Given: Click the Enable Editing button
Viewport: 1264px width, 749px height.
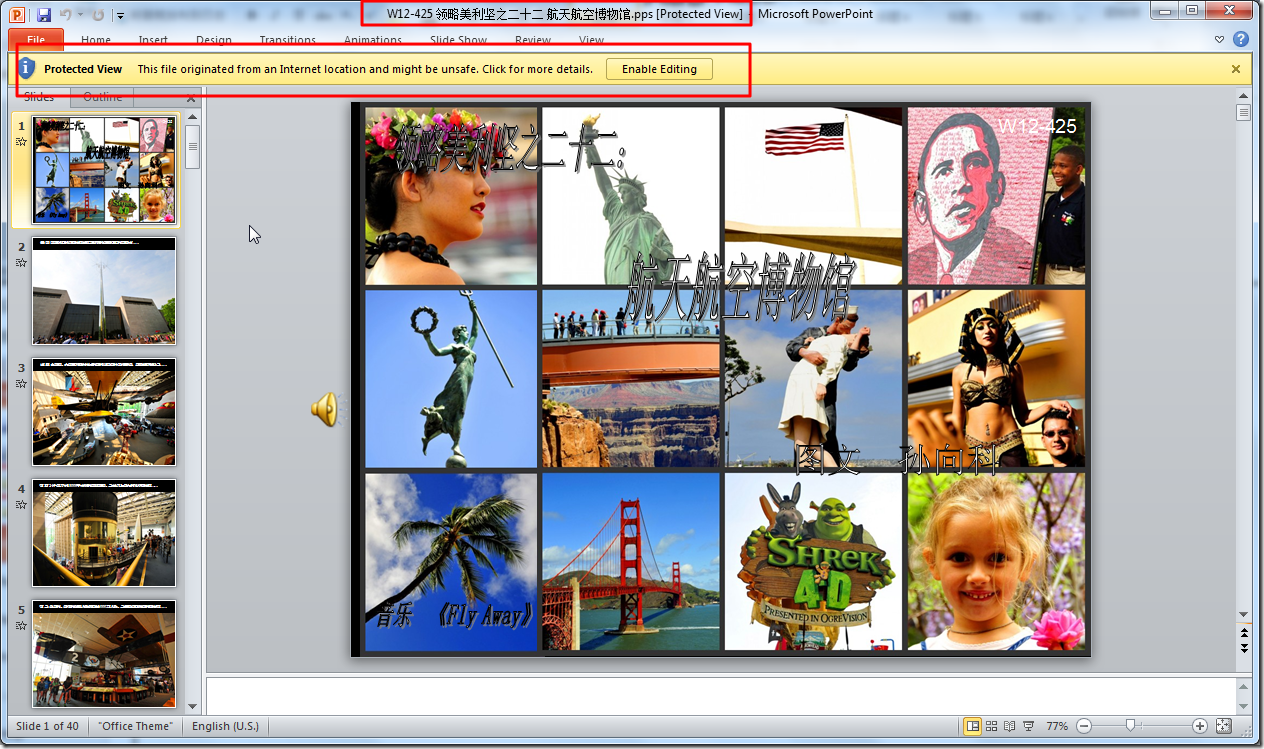Looking at the screenshot, I should [x=659, y=69].
